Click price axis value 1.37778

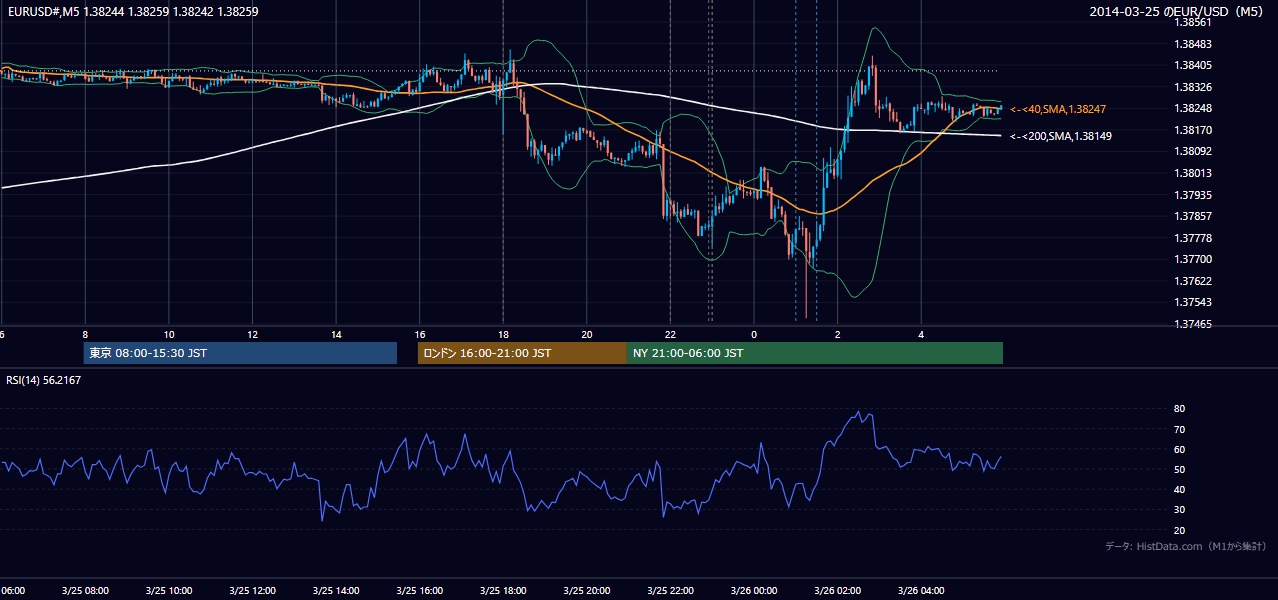pos(1193,238)
